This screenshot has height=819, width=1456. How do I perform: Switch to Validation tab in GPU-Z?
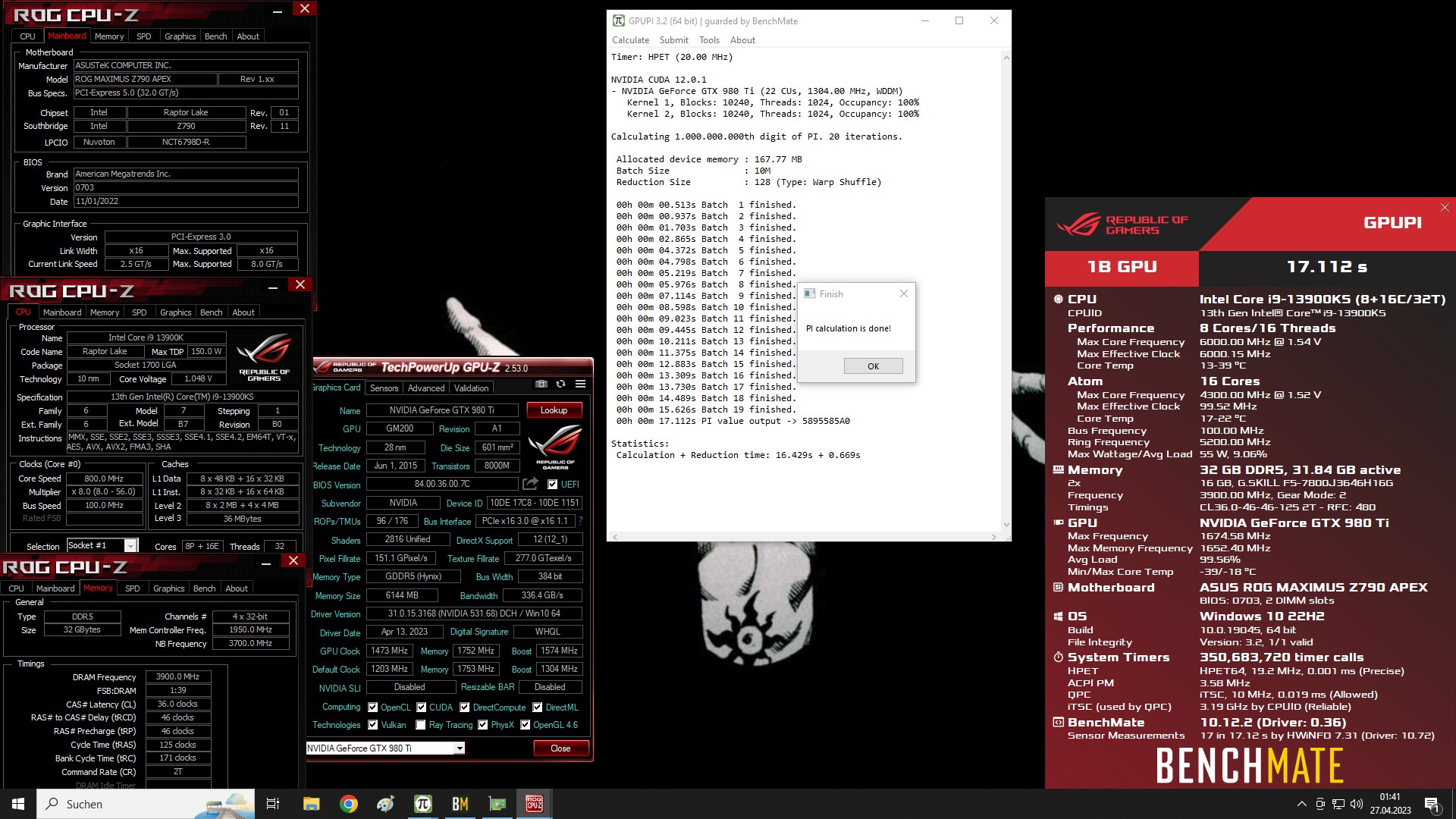point(471,388)
